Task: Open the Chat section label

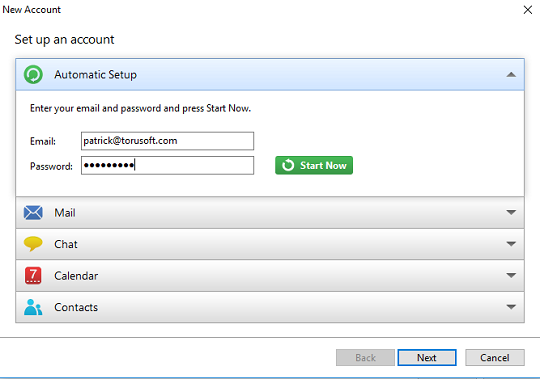Action: click(x=66, y=244)
